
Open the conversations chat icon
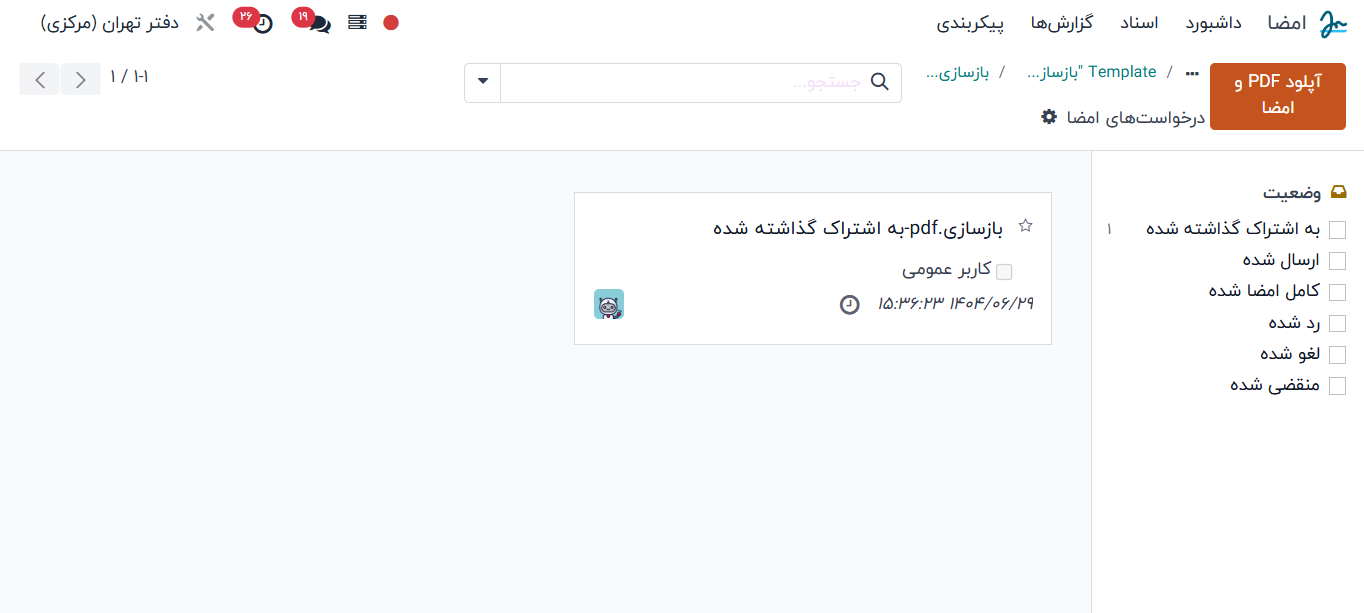[x=319, y=24]
